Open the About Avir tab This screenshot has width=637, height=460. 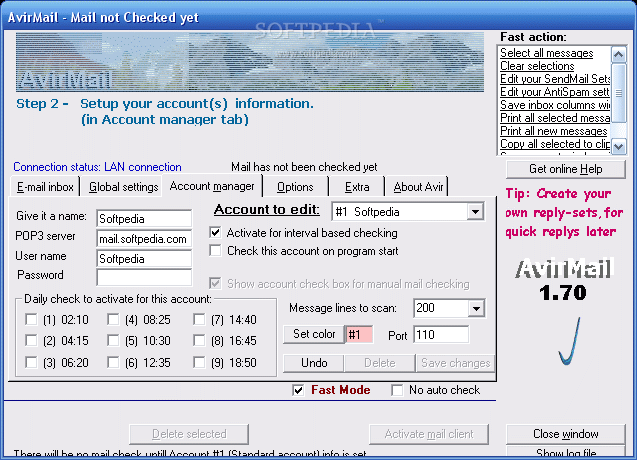click(x=418, y=187)
